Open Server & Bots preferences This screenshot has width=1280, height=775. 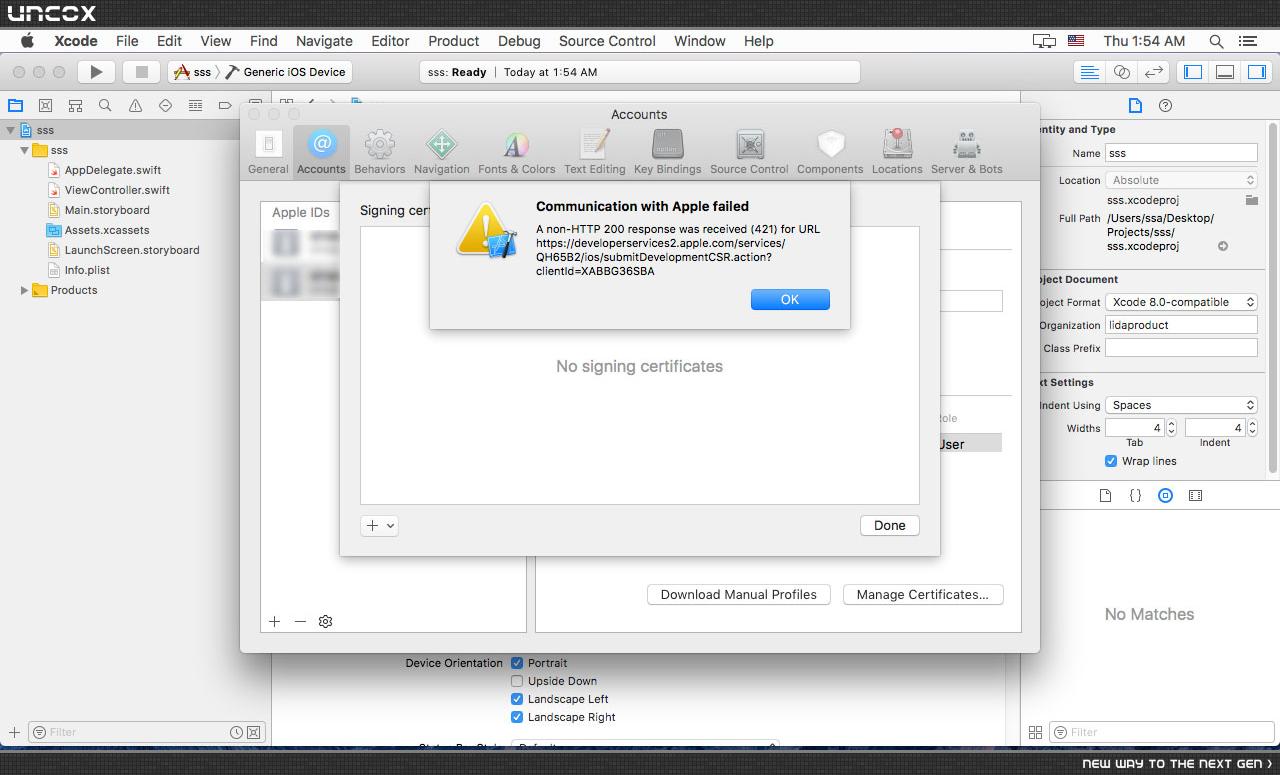(966, 152)
